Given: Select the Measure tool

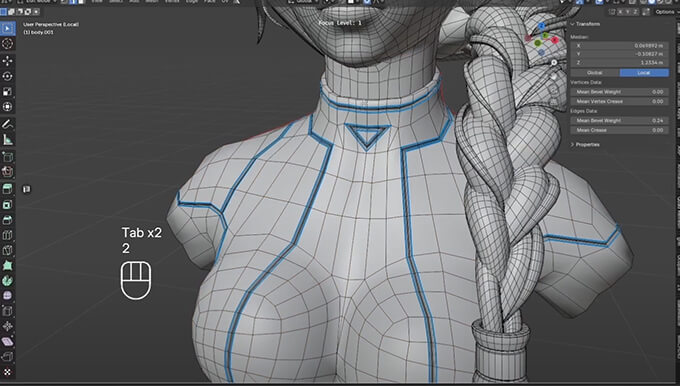Looking at the screenshot, I should coord(7,140).
